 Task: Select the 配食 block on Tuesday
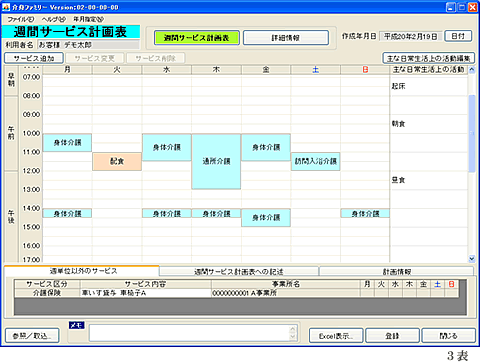click(x=117, y=162)
